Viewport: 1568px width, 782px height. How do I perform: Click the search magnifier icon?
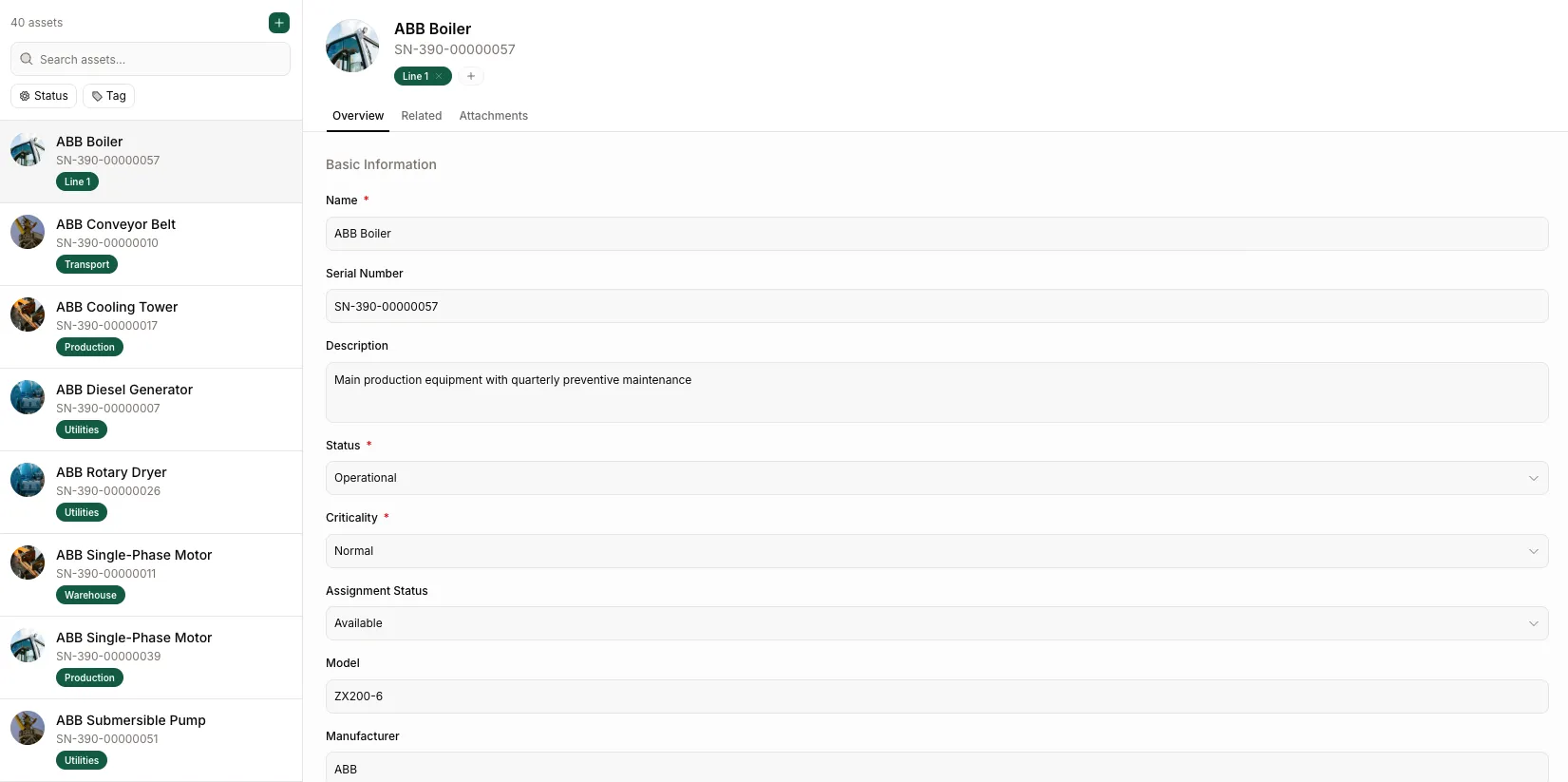27,59
